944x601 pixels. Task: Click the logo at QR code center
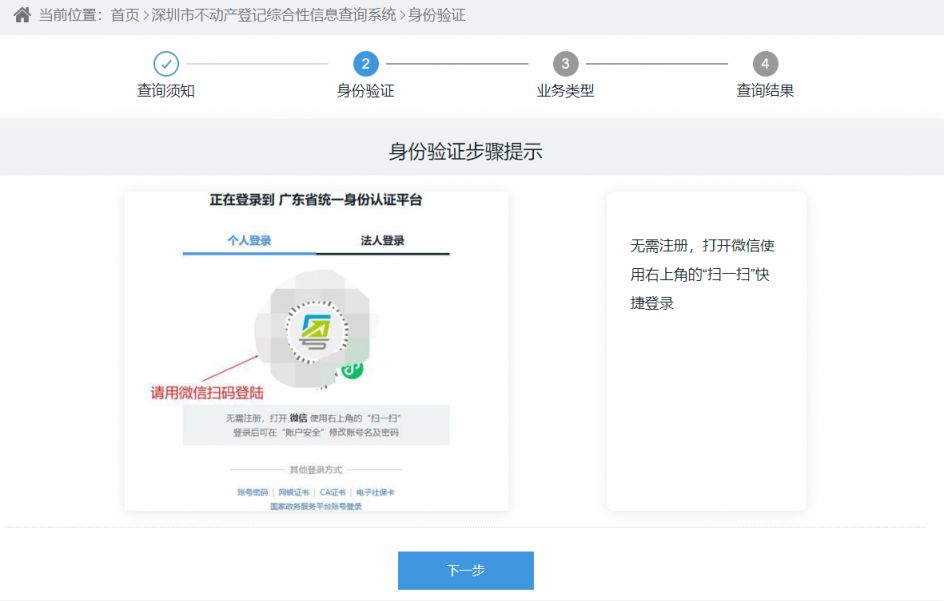point(317,332)
